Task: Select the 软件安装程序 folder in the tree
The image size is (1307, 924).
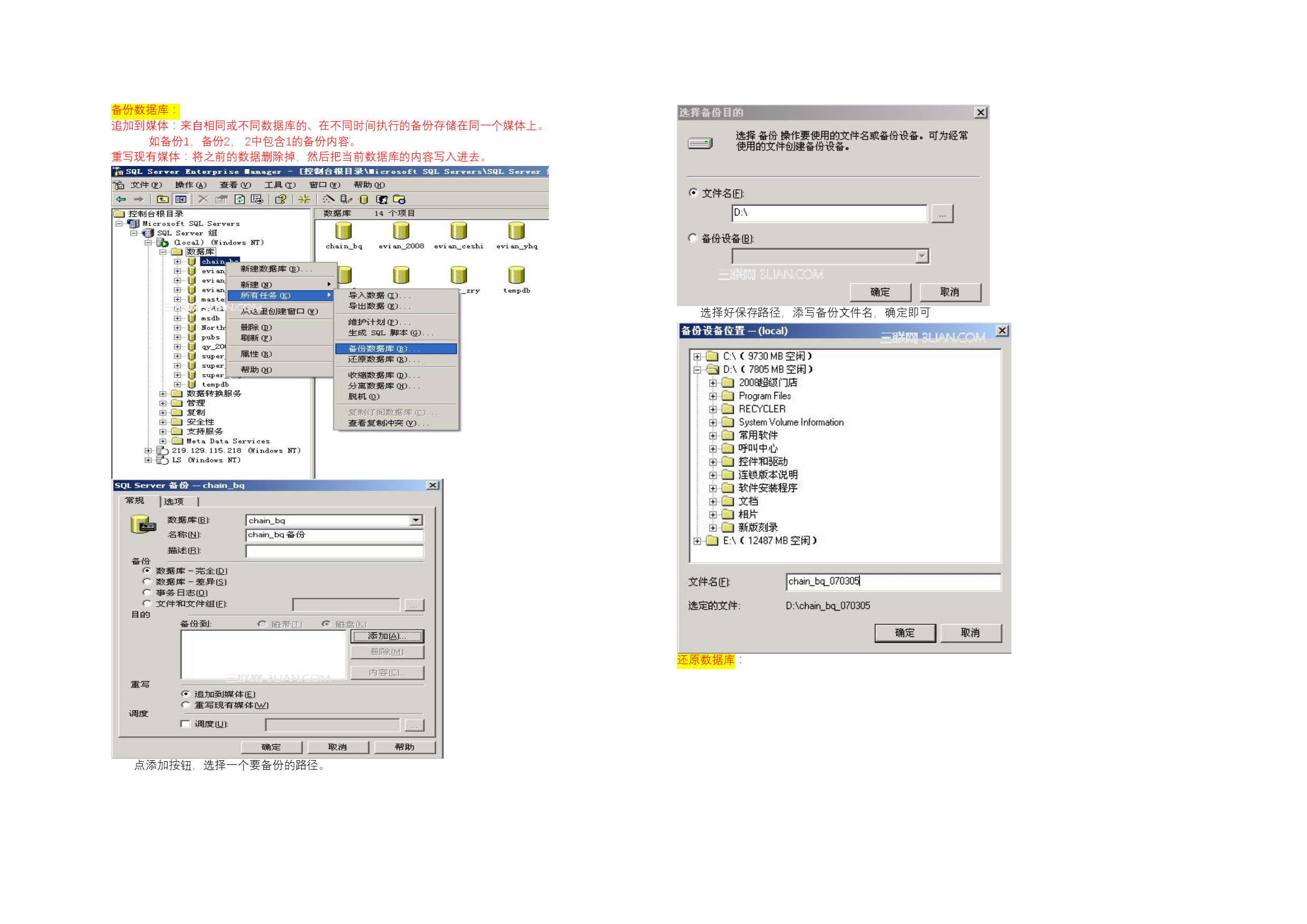Action: point(767,488)
